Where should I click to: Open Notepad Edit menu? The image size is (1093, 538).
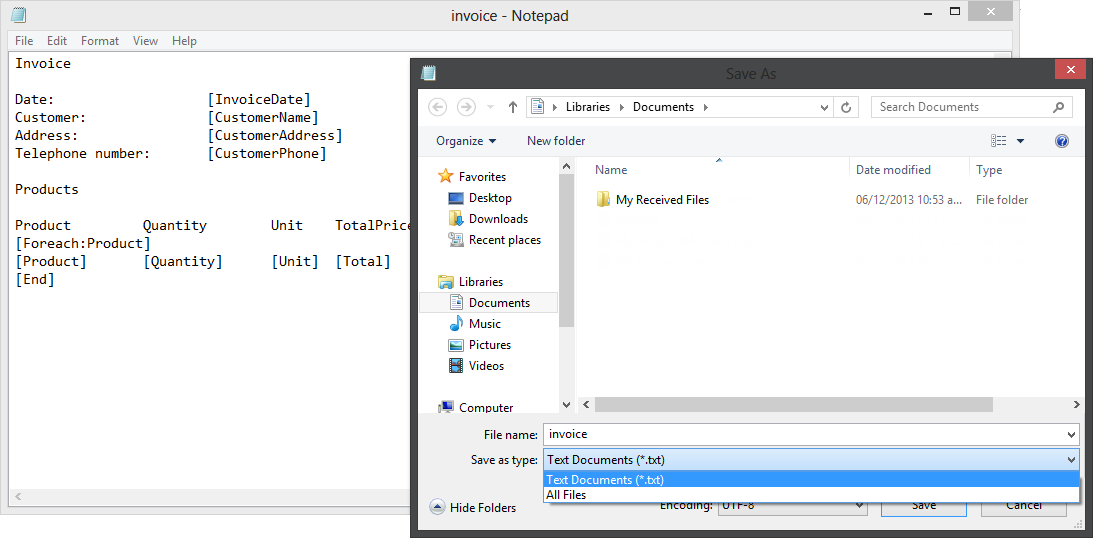57,41
